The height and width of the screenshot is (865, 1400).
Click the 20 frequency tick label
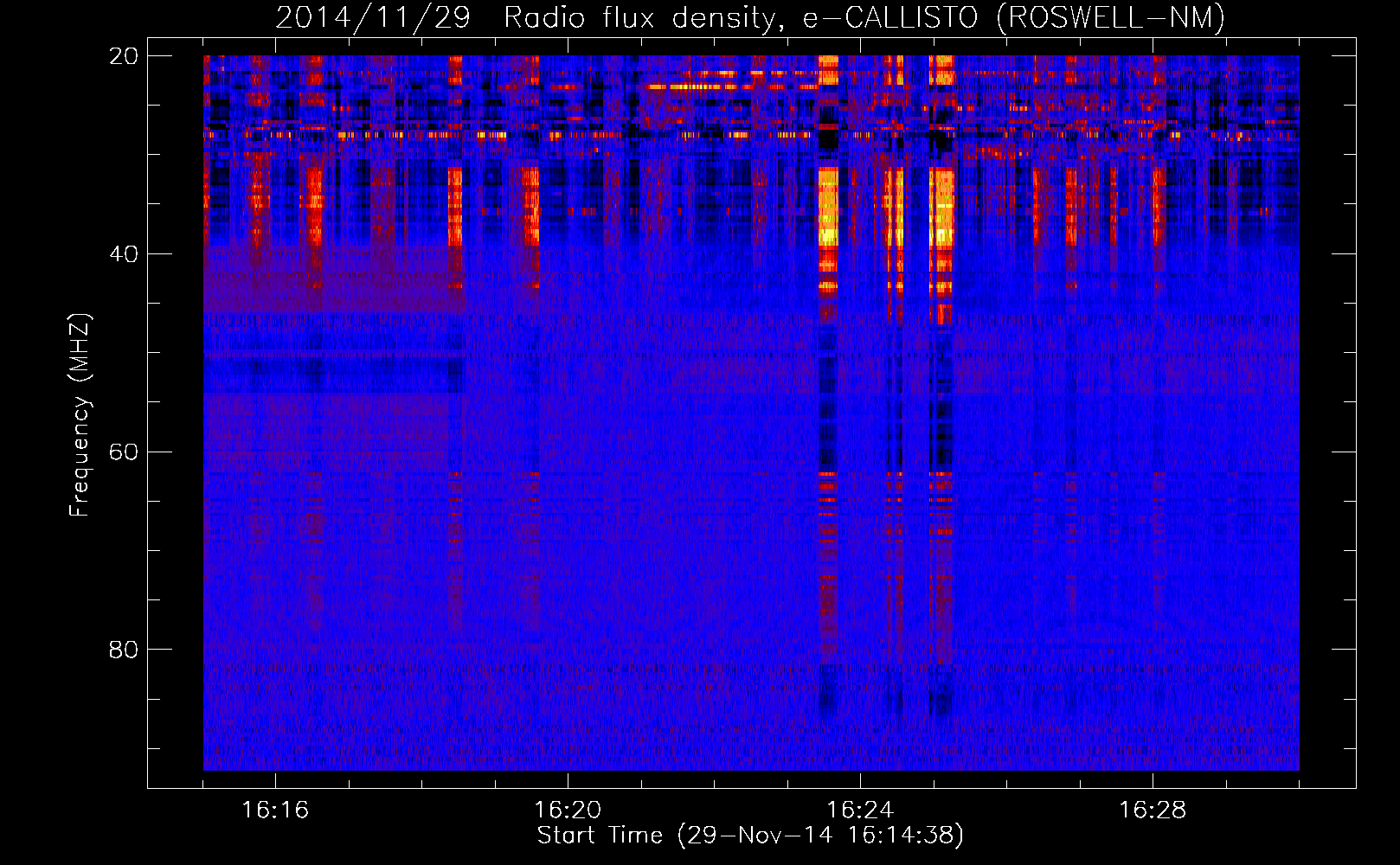coord(124,56)
